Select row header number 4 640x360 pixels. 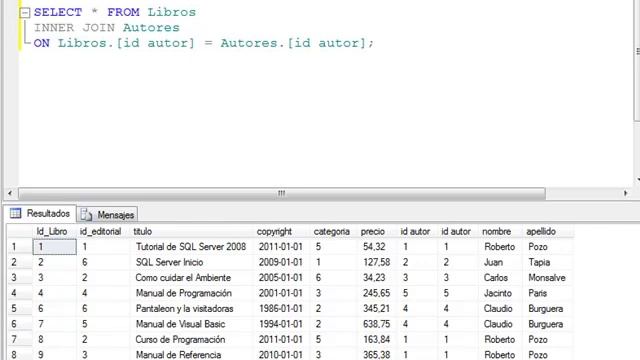(x=20, y=293)
